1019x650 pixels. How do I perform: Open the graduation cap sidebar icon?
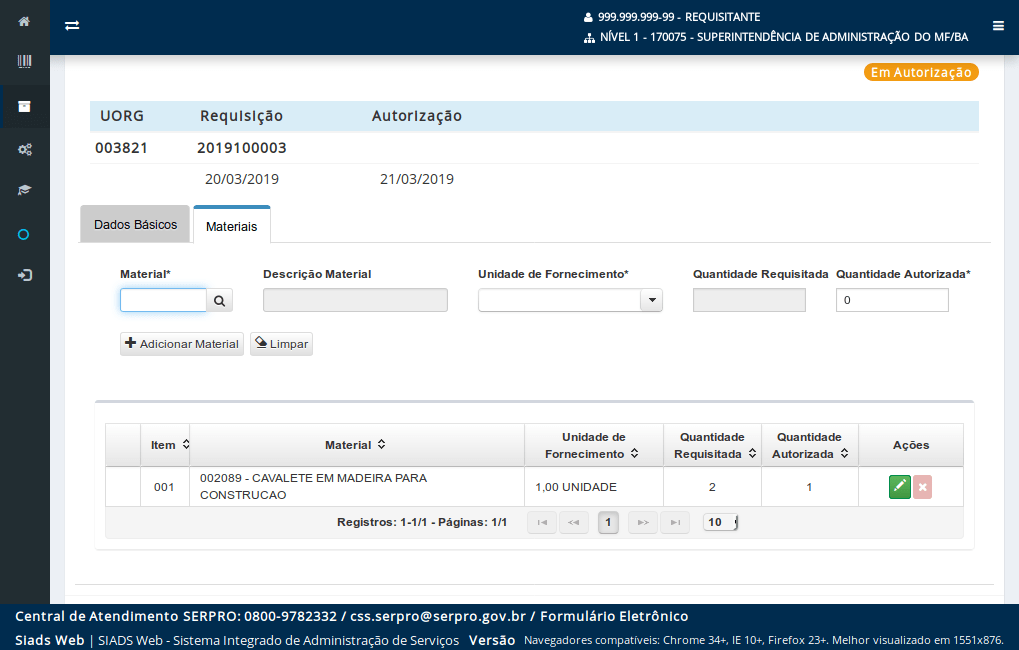pyautogui.click(x=24, y=190)
